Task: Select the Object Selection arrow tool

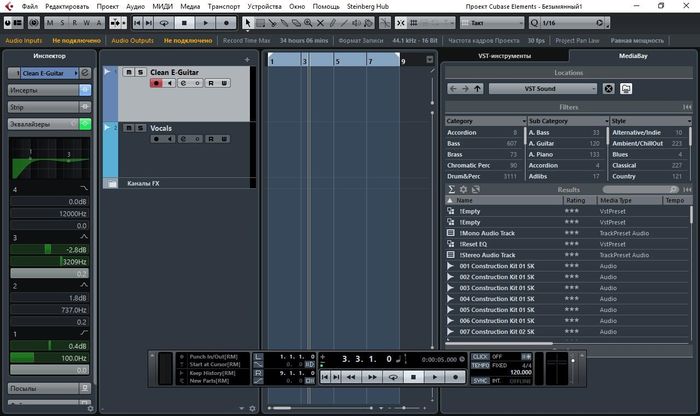Action: point(248,23)
